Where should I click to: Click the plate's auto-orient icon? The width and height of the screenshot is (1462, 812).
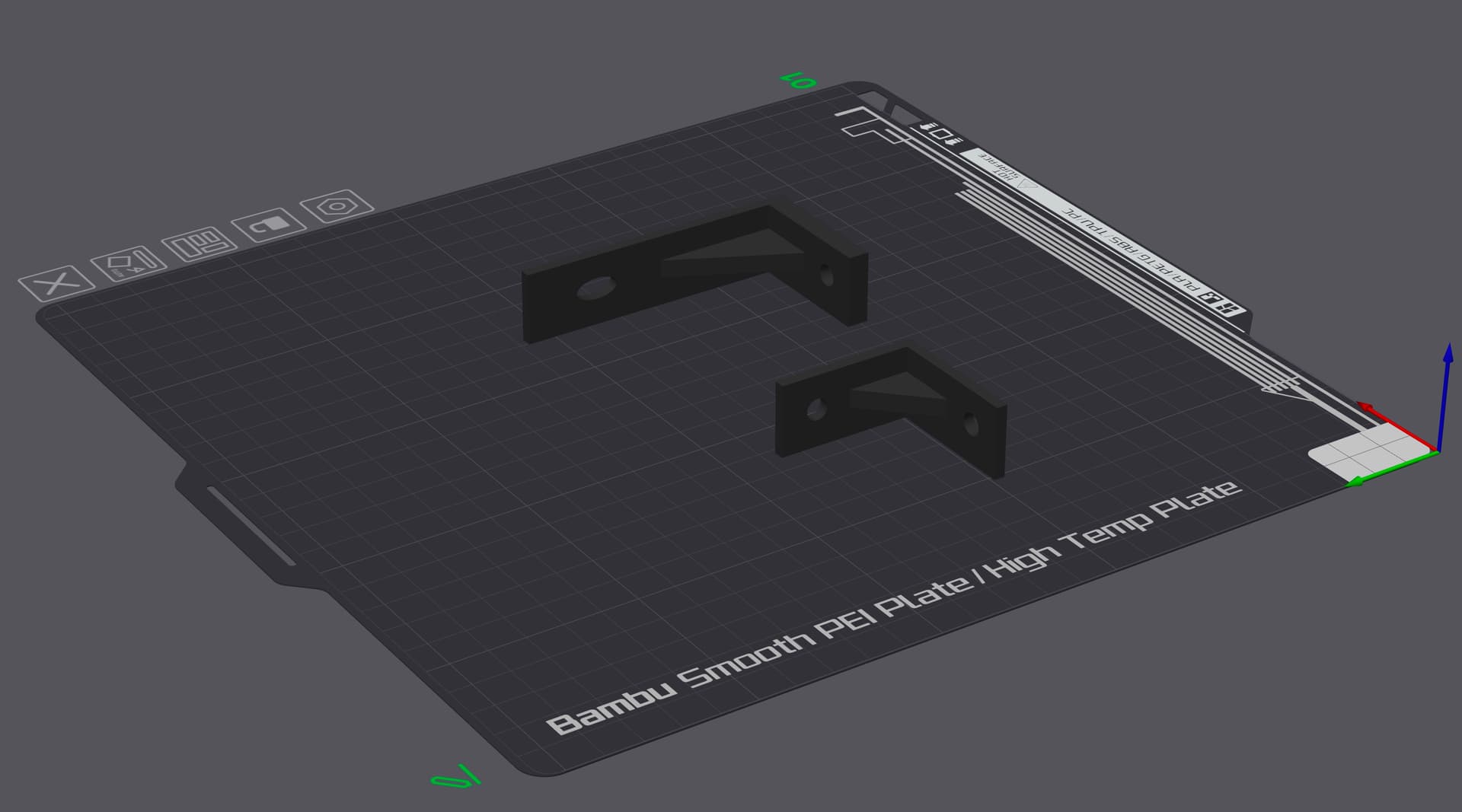point(129,264)
